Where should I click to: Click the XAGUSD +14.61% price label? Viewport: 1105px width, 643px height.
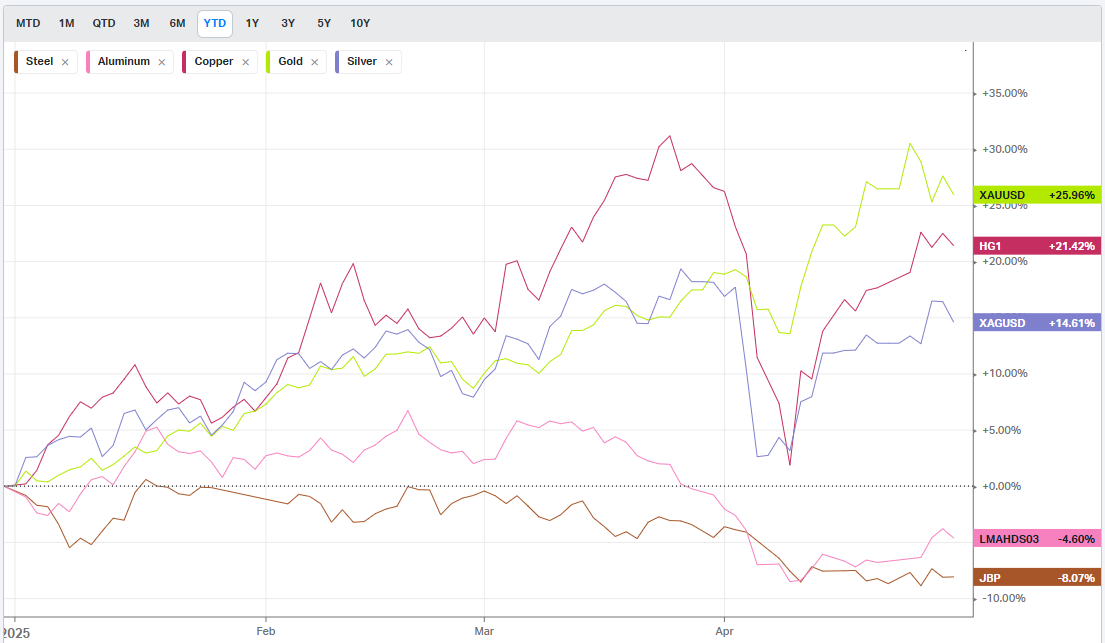(x=1037, y=323)
